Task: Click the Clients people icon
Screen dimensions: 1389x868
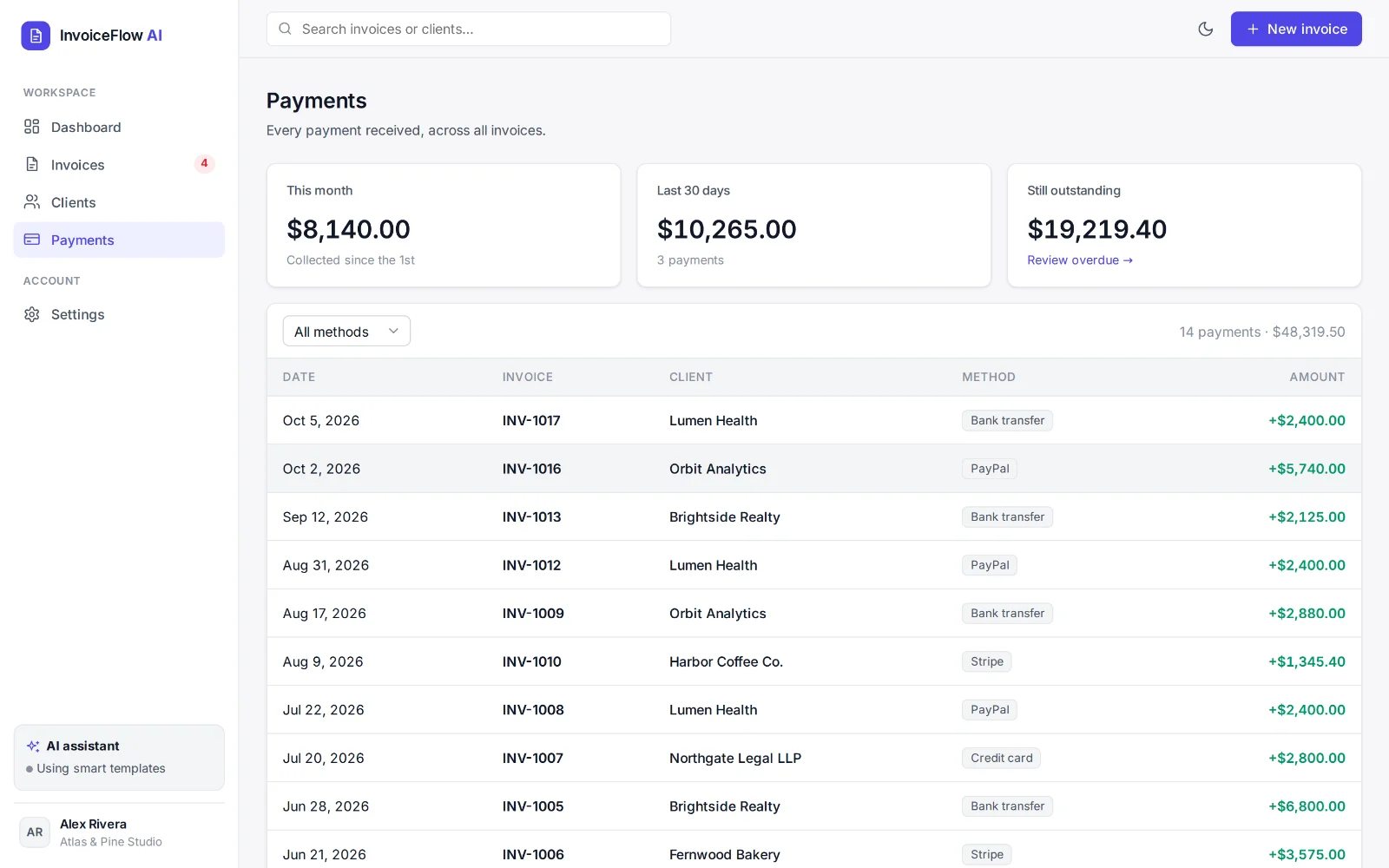Action: 32,202
